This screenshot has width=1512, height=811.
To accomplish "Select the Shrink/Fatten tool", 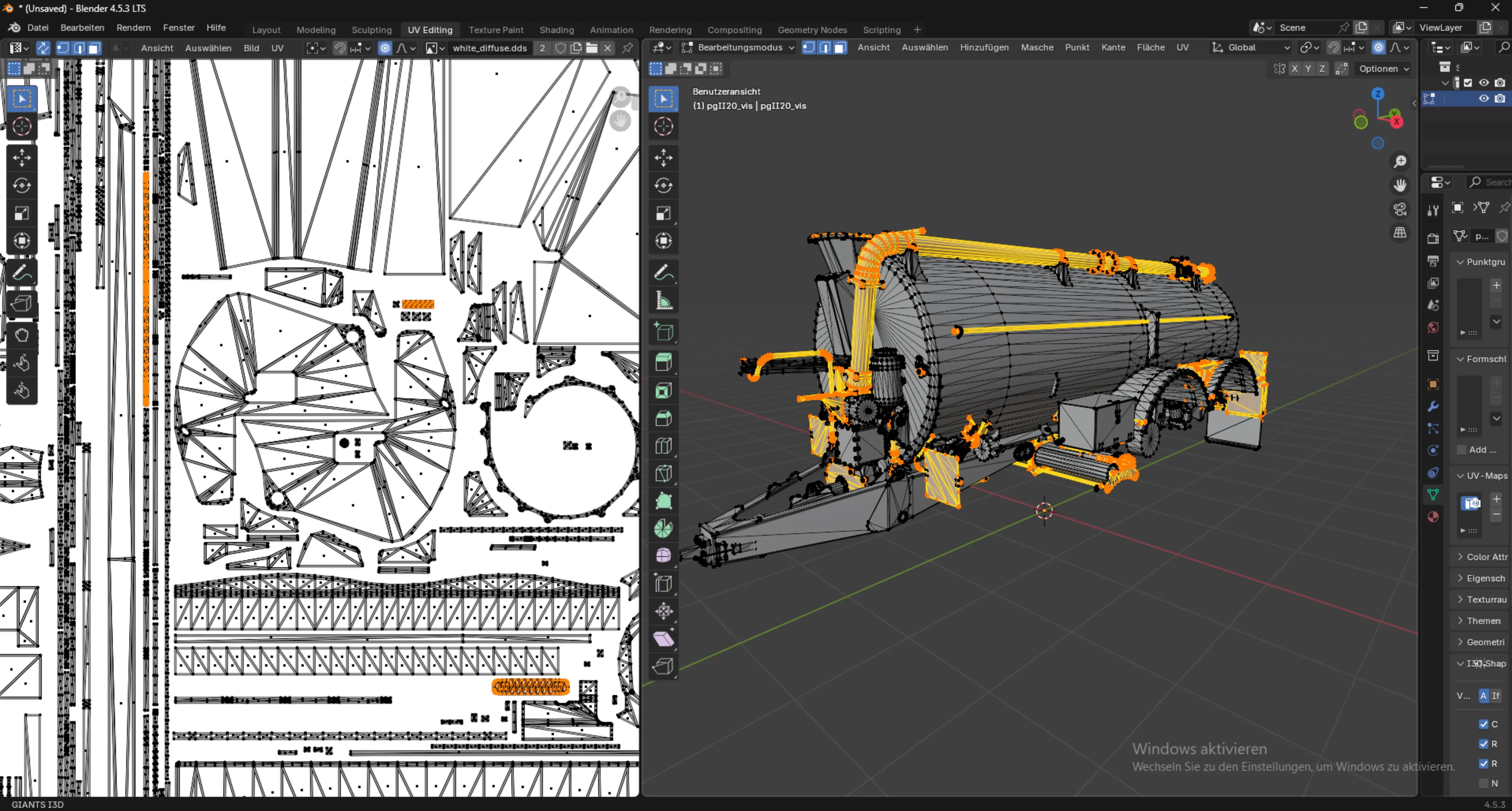I will tap(663, 611).
